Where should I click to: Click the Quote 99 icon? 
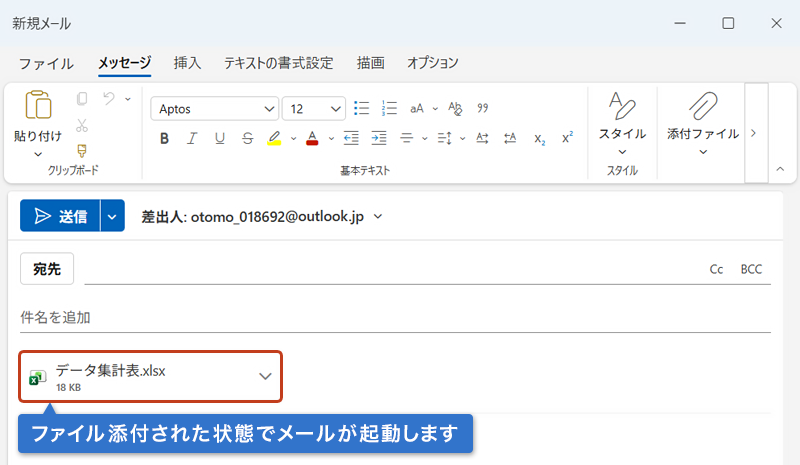tap(483, 108)
